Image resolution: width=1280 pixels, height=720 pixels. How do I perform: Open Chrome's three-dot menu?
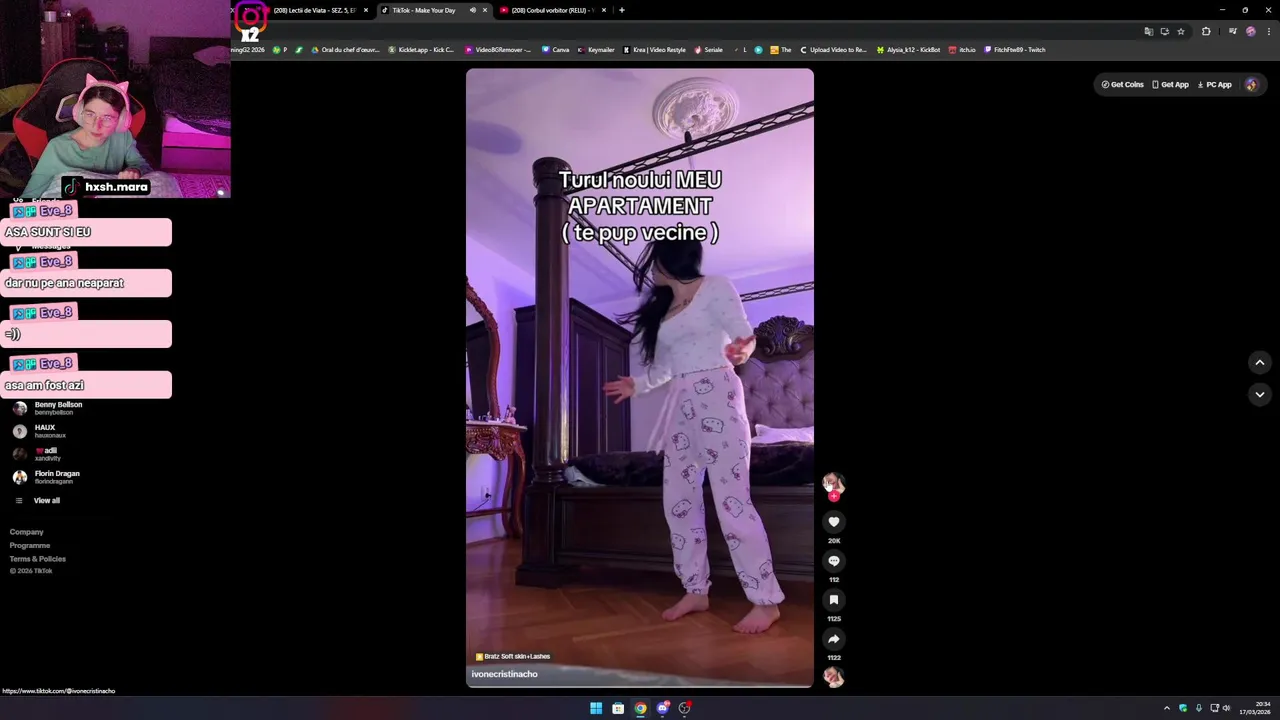1269,31
